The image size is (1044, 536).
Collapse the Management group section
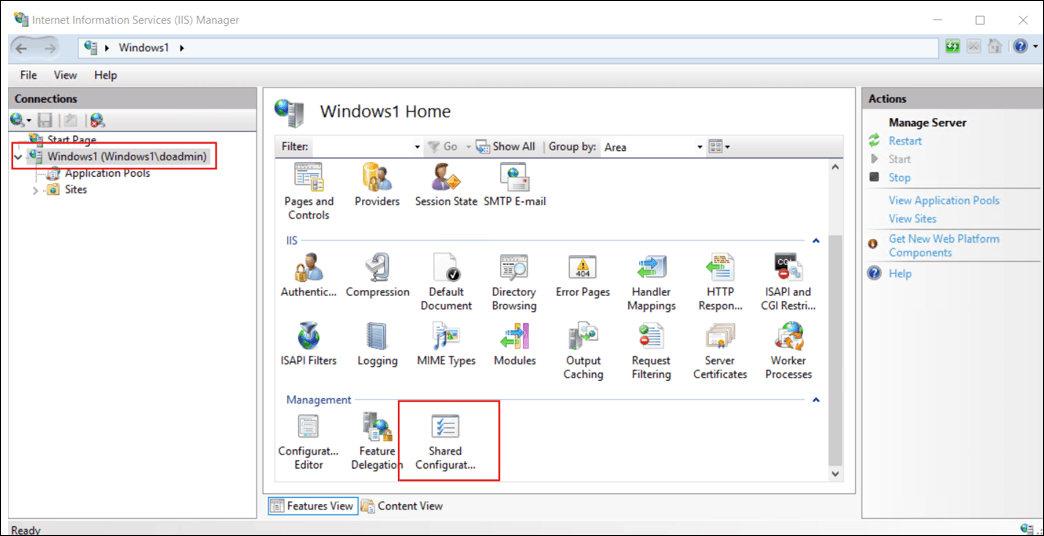click(816, 400)
